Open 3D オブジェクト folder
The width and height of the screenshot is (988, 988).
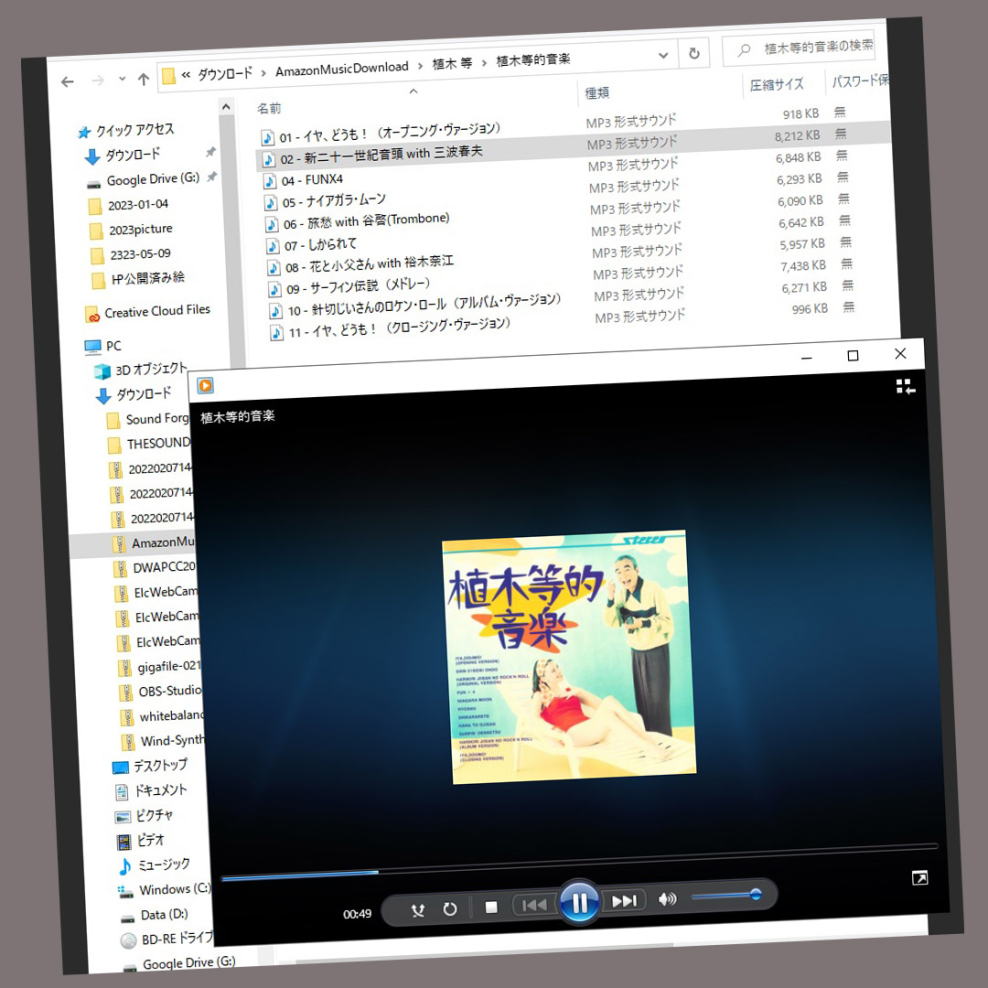click(x=141, y=370)
